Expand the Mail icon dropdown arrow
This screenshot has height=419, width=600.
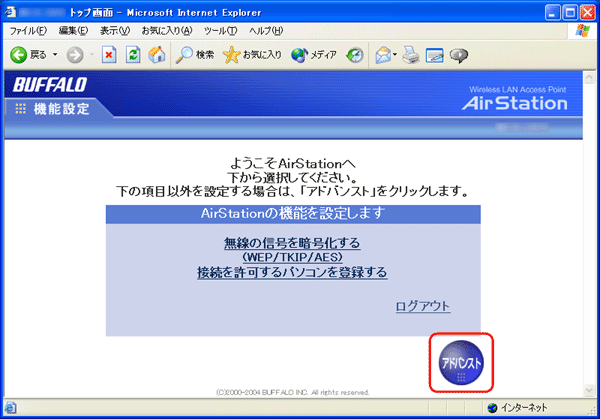[x=396, y=55]
